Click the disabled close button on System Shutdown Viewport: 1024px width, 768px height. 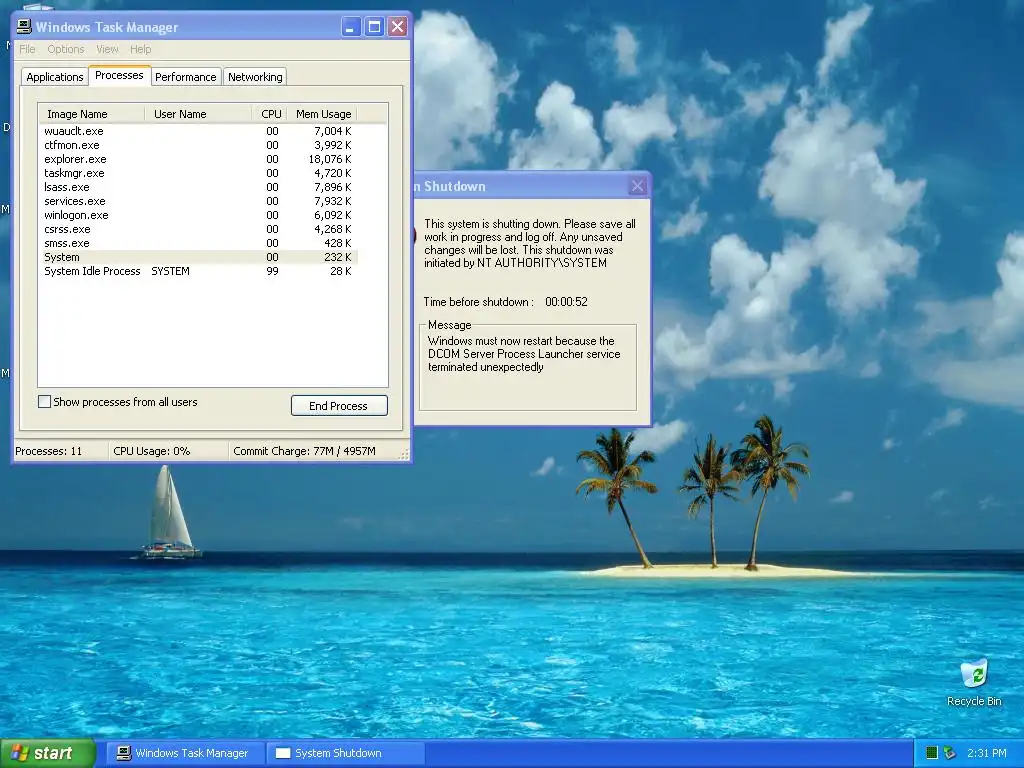tap(637, 186)
